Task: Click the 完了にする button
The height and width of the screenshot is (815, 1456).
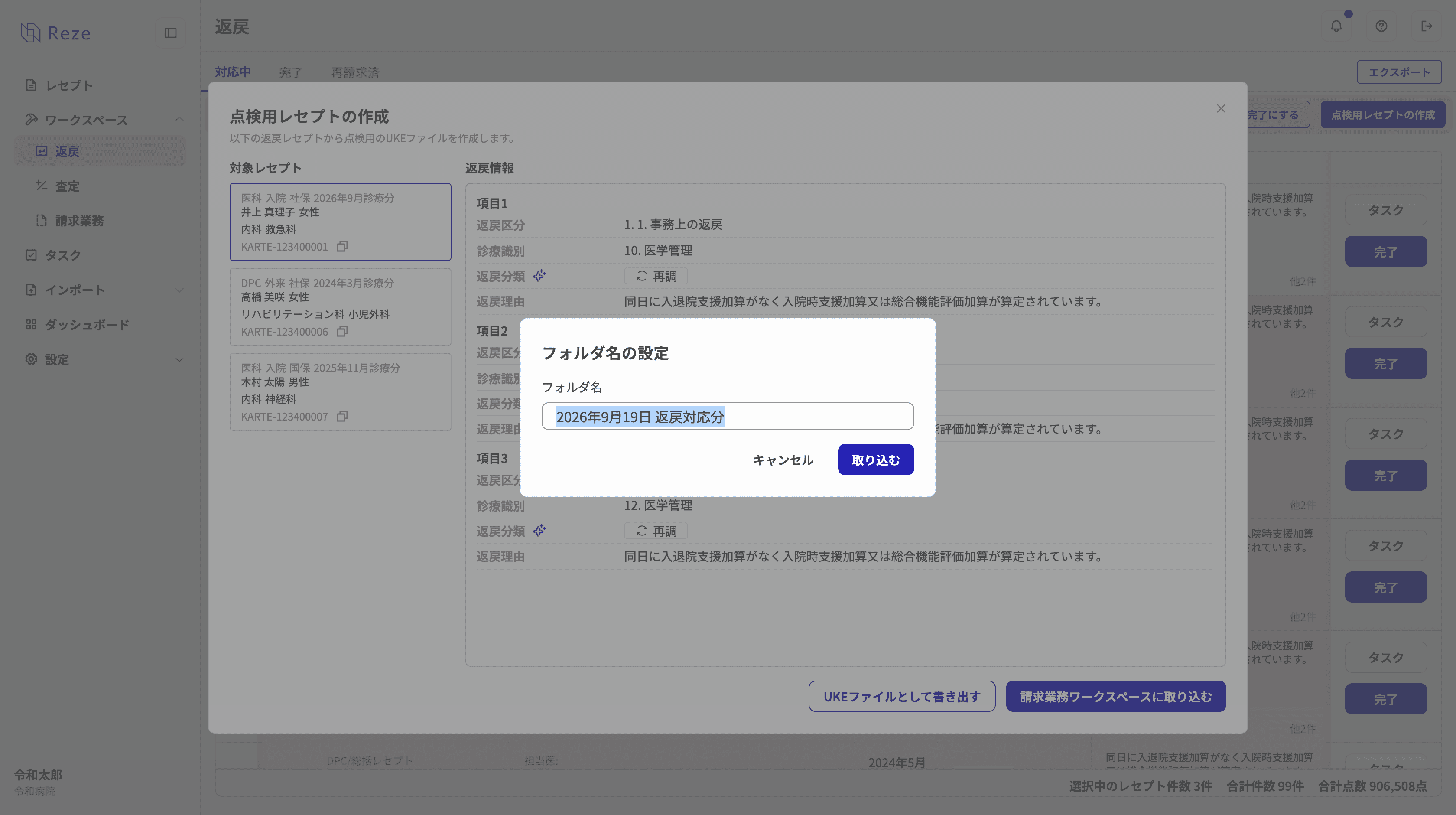Action: [1277, 115]
